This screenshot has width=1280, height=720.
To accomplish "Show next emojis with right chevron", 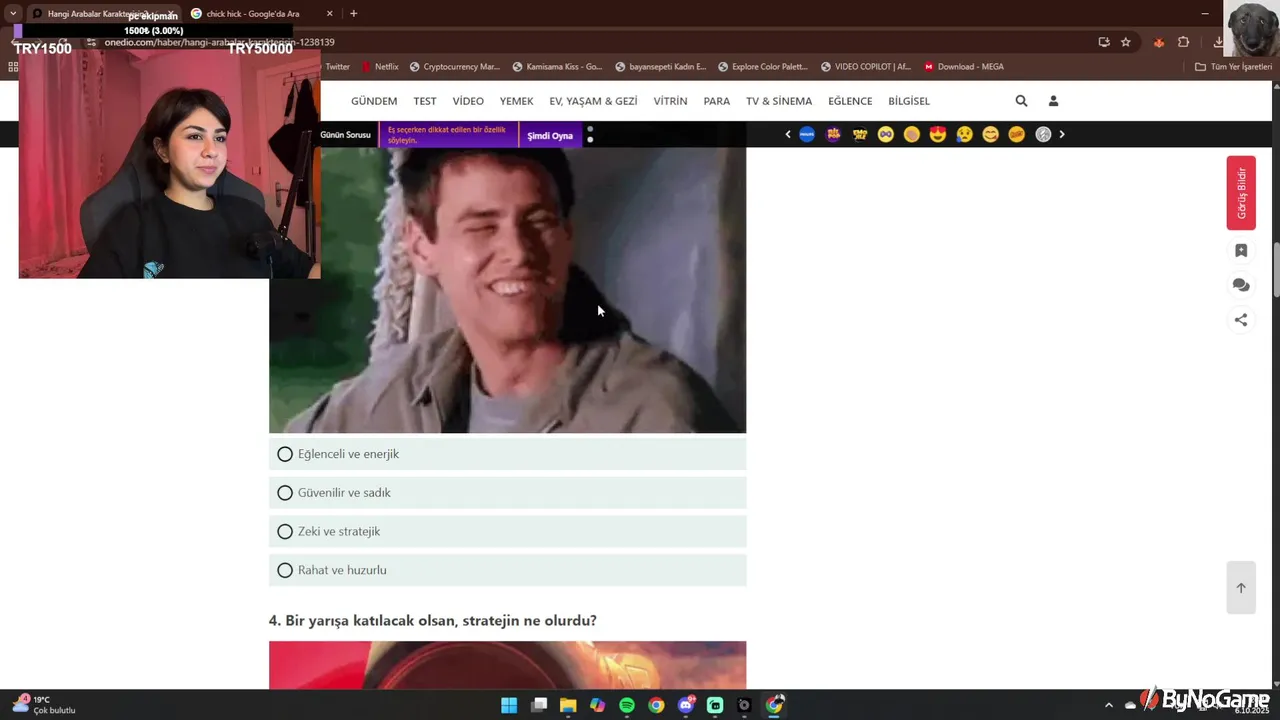I will click(x=1062, y=134).
